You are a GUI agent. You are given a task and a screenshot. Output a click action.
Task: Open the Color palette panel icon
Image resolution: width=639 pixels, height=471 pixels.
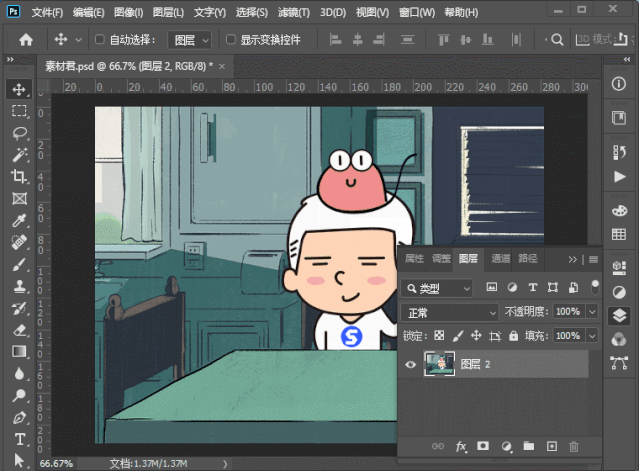tap(619, 211)
